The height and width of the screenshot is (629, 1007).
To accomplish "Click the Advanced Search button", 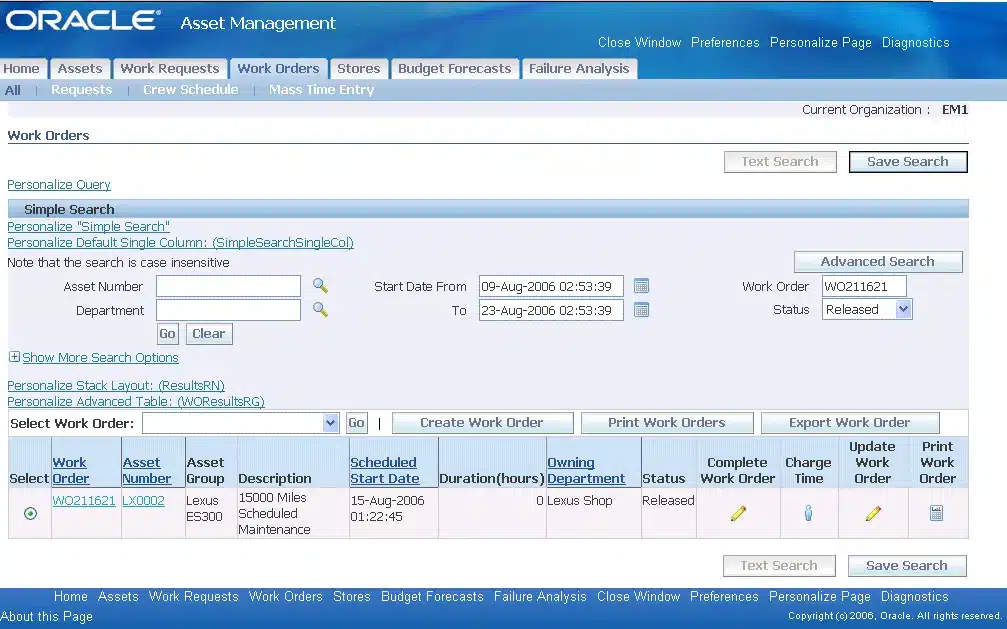I will 877,261.
